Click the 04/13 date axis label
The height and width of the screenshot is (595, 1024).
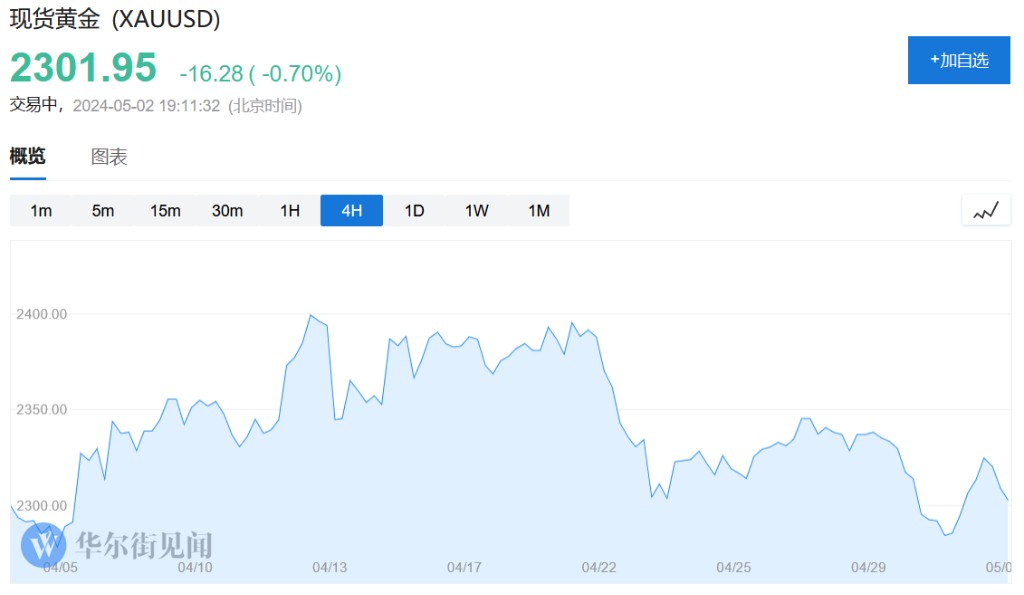point(329,567)
